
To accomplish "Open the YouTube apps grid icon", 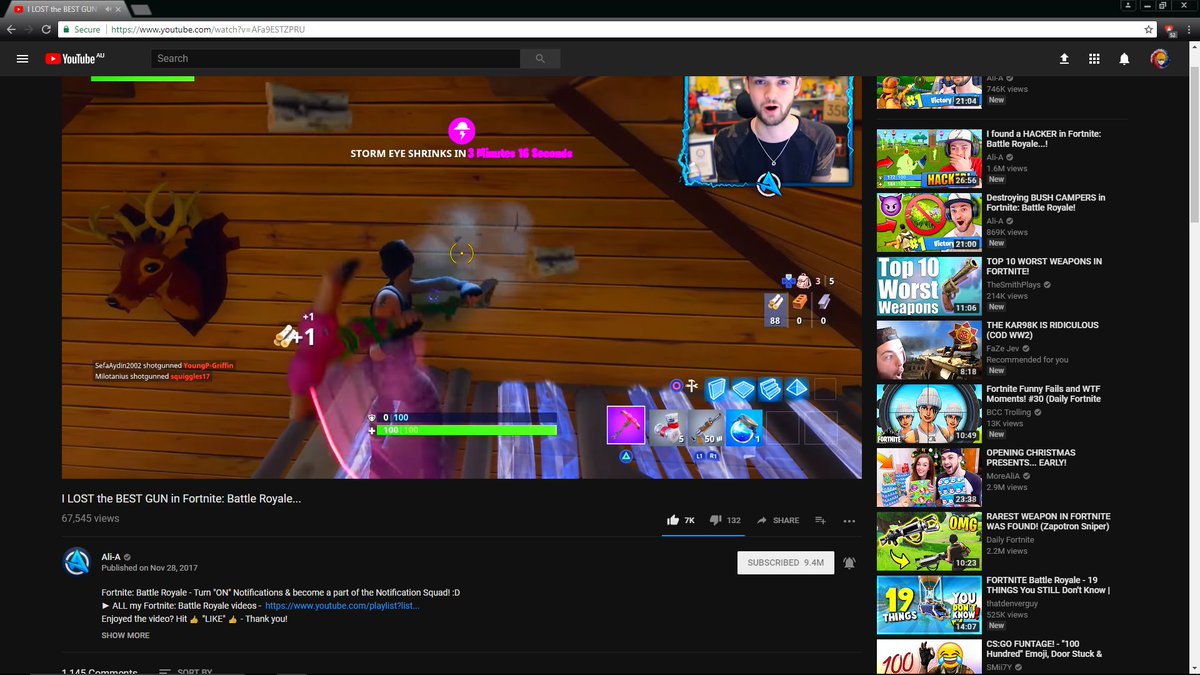I will (x=1094, y=59).
